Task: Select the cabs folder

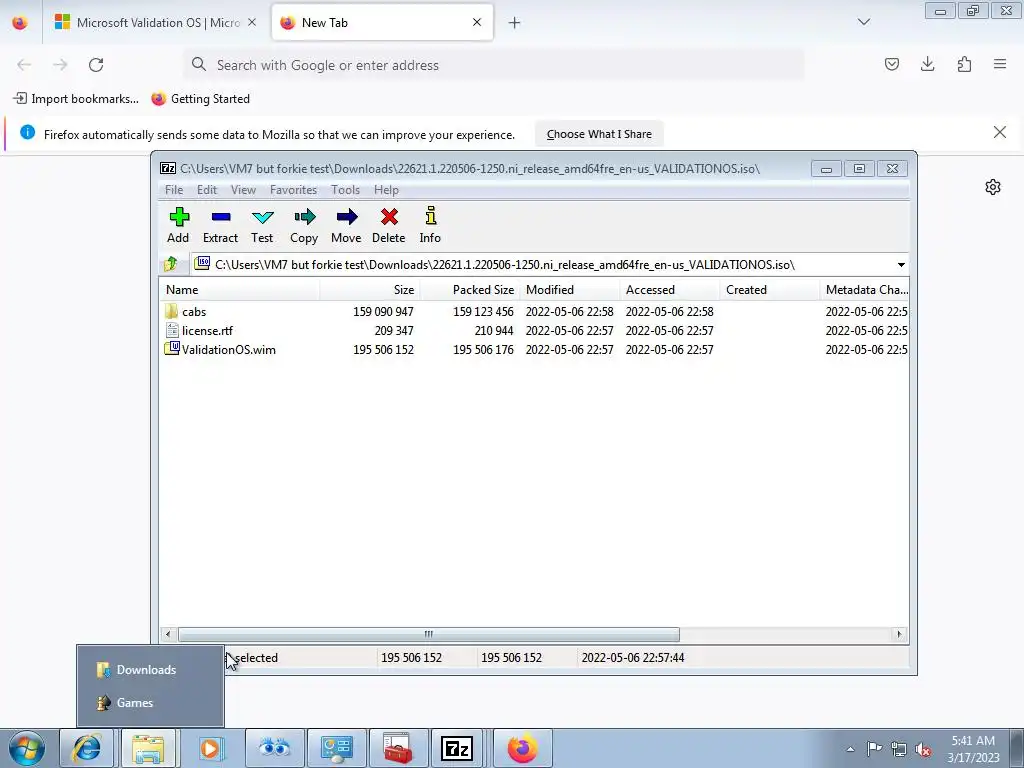Action: tap(194, 312)
